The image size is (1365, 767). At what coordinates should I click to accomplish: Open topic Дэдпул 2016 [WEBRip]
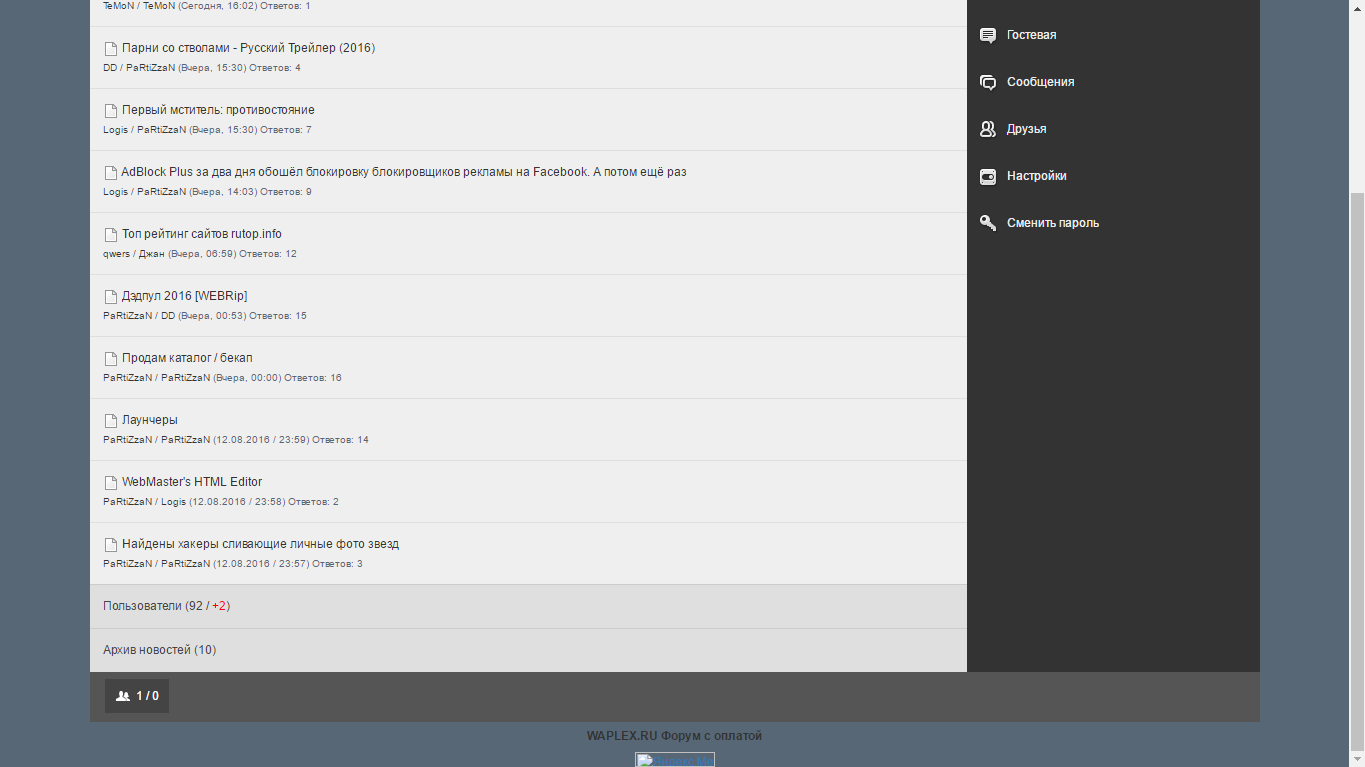tap(184, 296)
